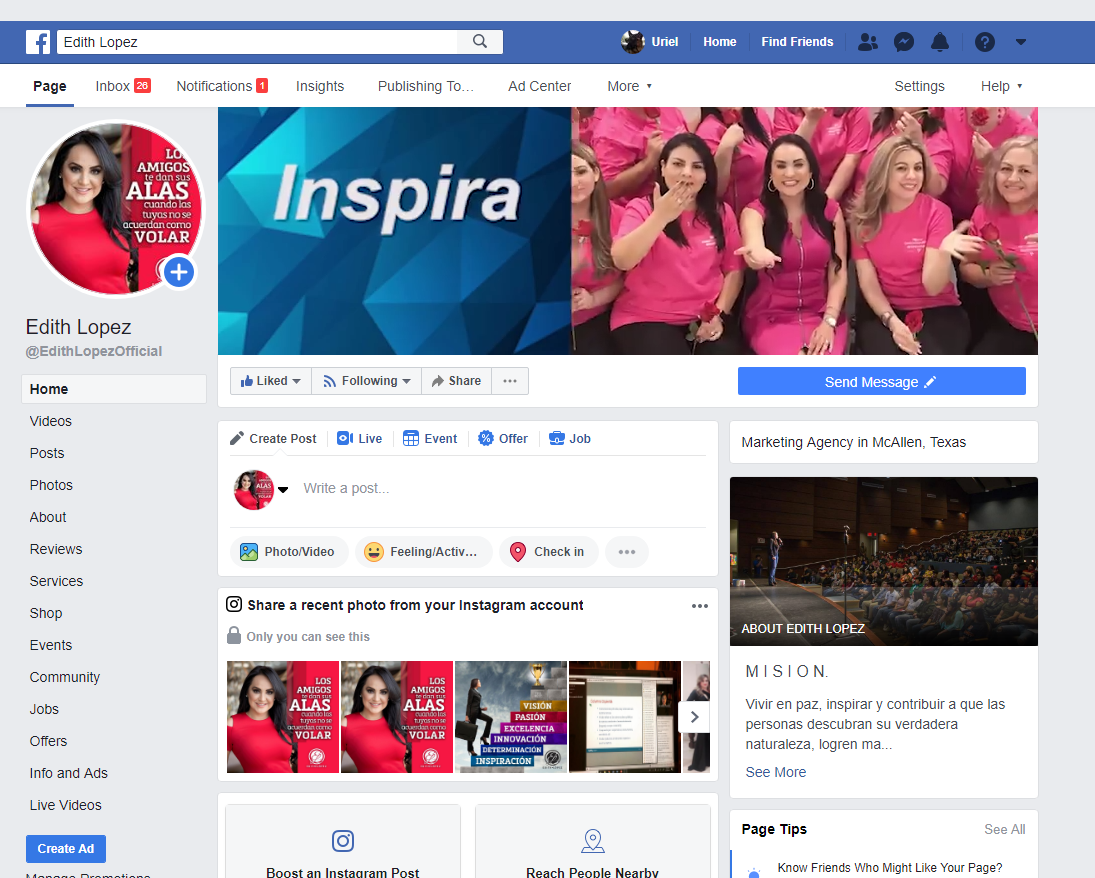
Task: Open Services in left sidebar
Action: tap(56, 582)
